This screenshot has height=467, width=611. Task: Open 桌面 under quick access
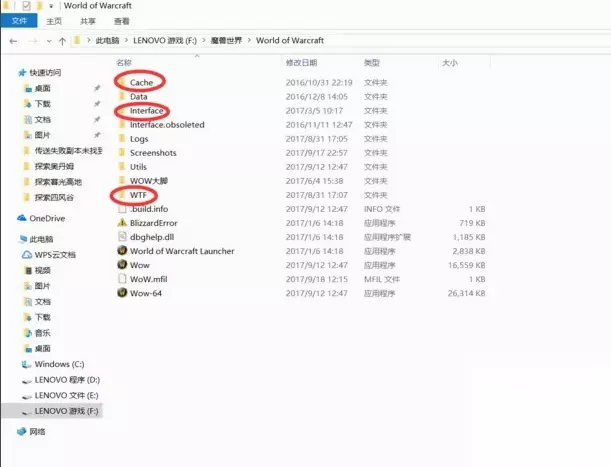[42, 88]
